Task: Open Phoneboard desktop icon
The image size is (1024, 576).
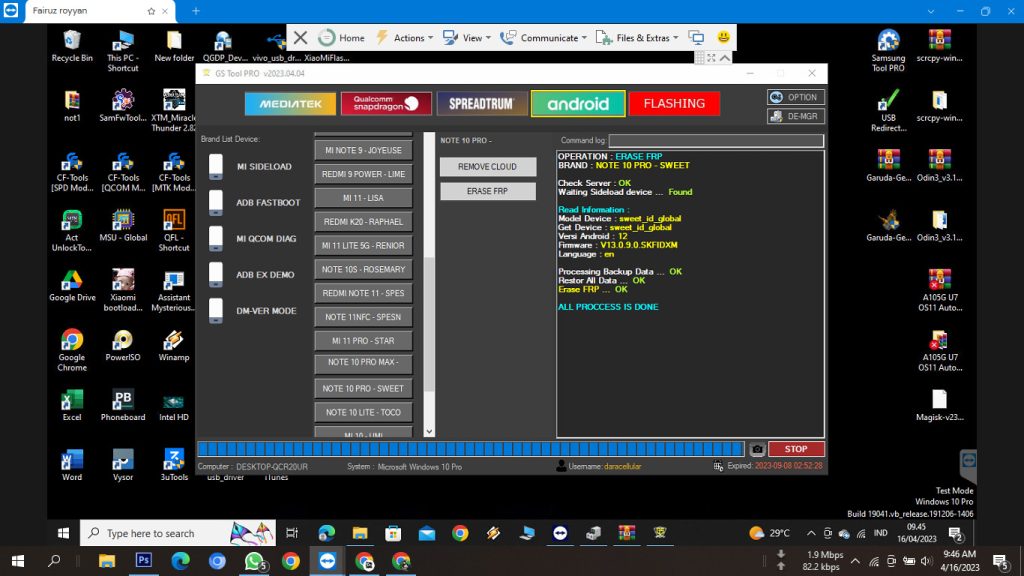Action: pyautogui.click(x=123, y=406)
